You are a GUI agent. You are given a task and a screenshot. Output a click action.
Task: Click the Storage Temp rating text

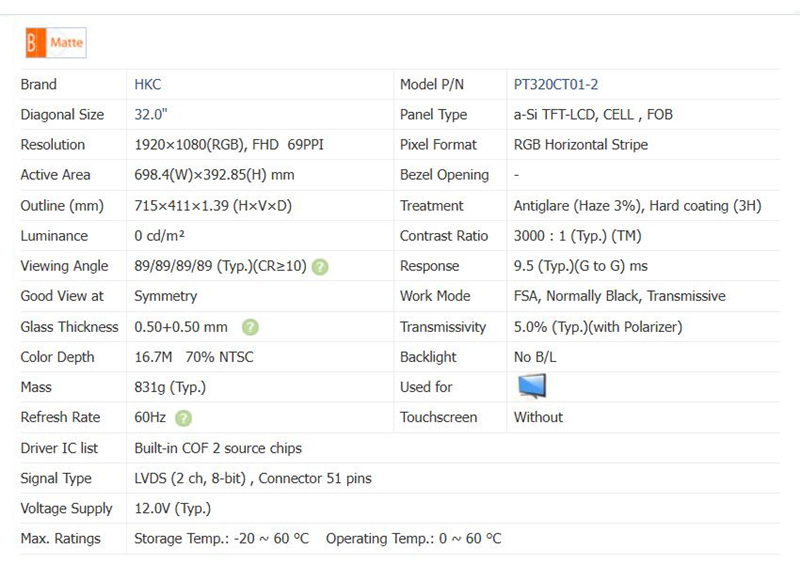(221, 539)
